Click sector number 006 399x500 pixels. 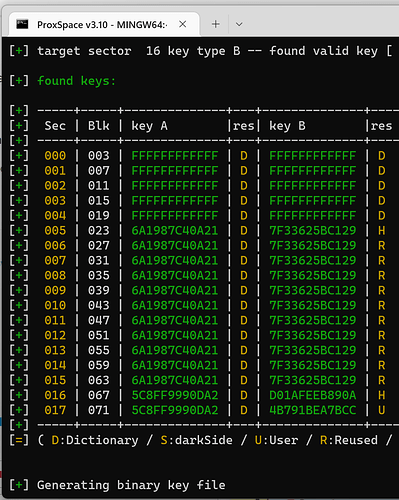pyautogui.click(x=55, y=246)
